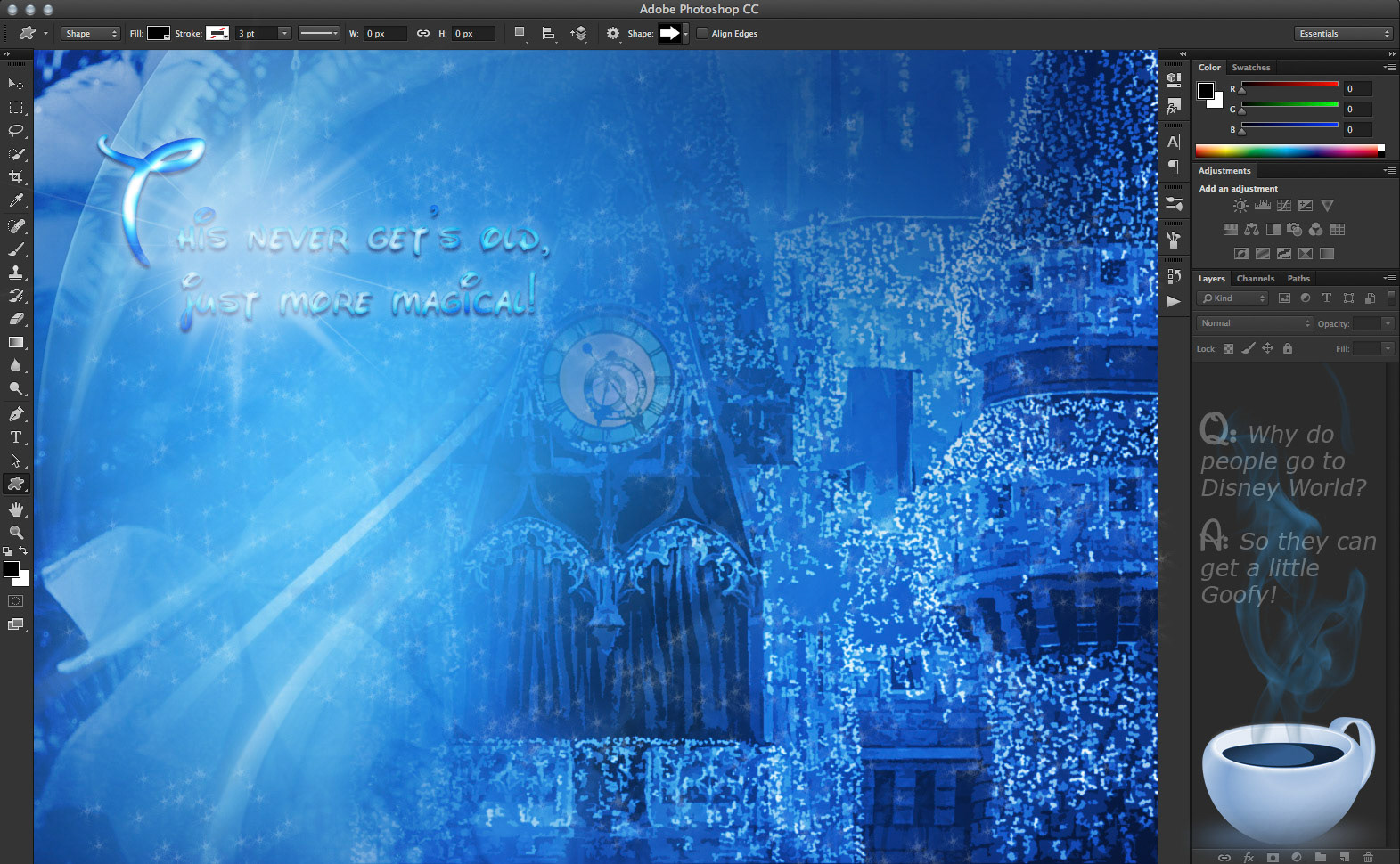Toggle lock transparent pixels

click(1228, 348)
